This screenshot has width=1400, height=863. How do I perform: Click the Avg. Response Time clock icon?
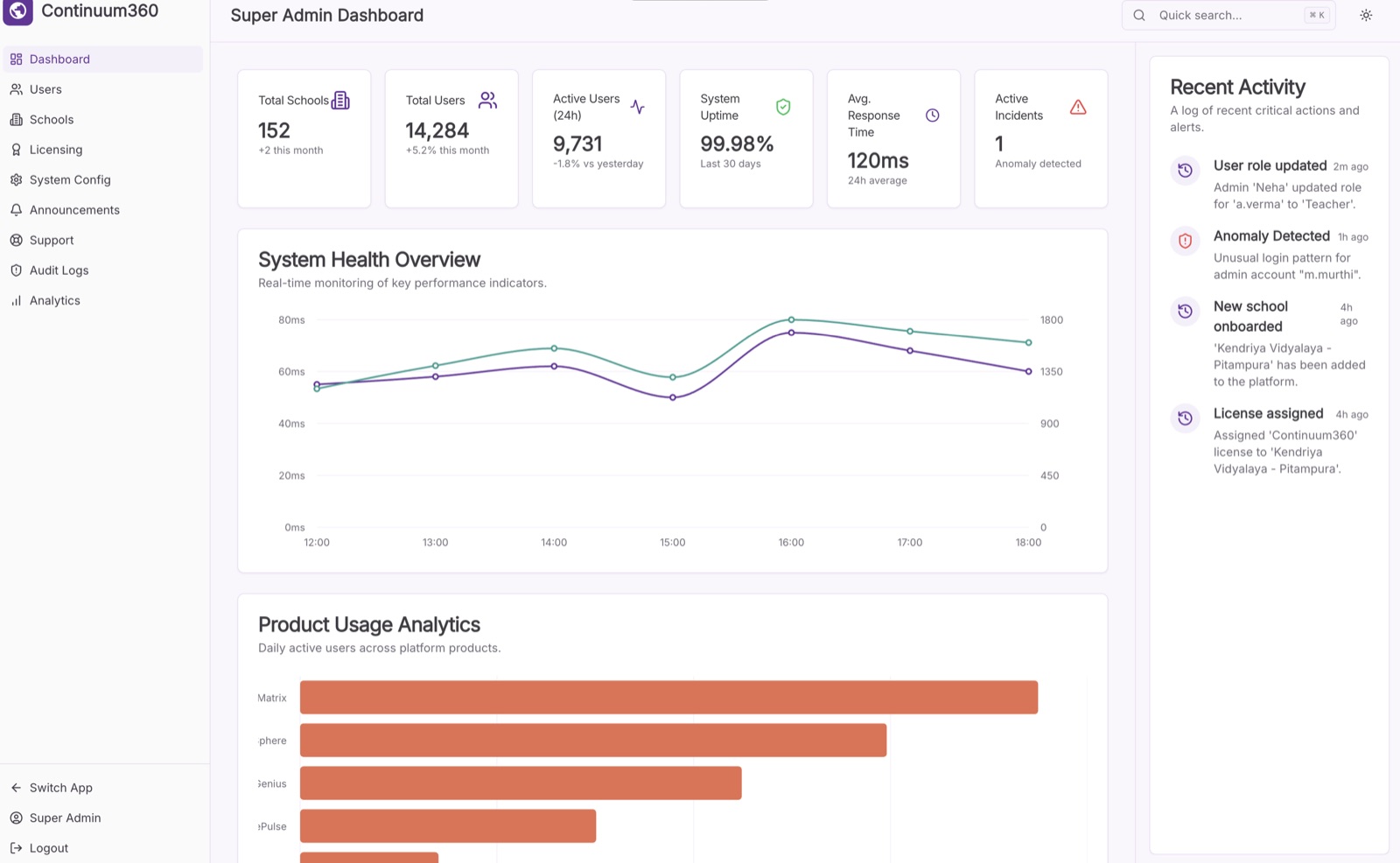coord(933,116)
